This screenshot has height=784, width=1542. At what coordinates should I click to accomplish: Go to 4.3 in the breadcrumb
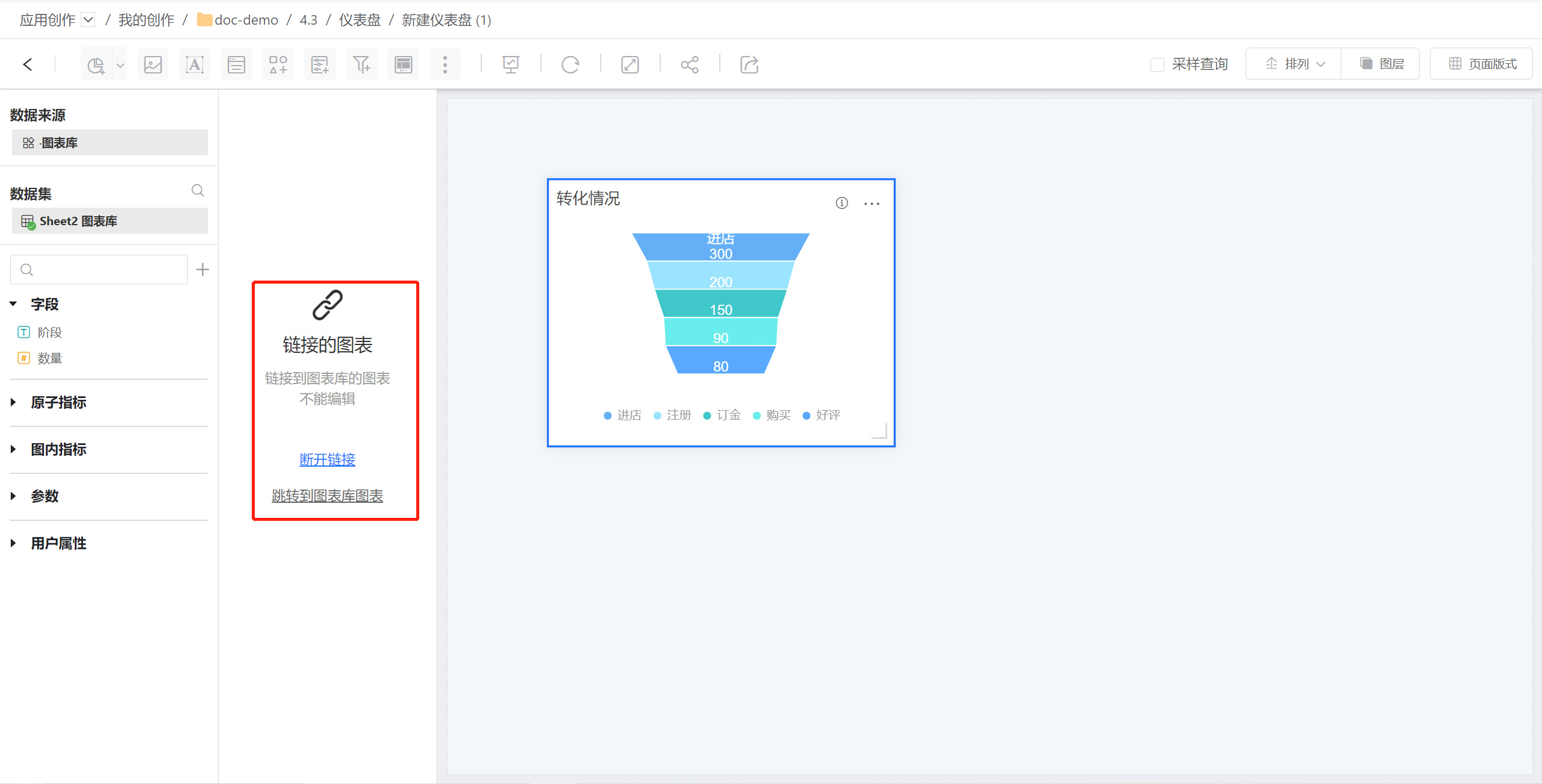coord(308,20)
